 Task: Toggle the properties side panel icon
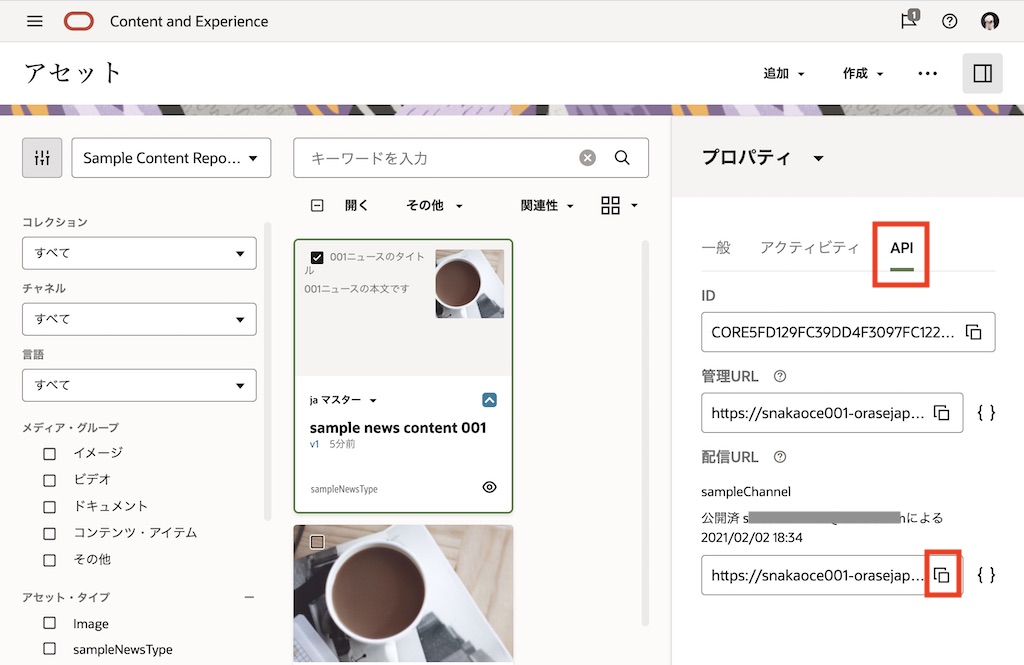click(982, 74)
